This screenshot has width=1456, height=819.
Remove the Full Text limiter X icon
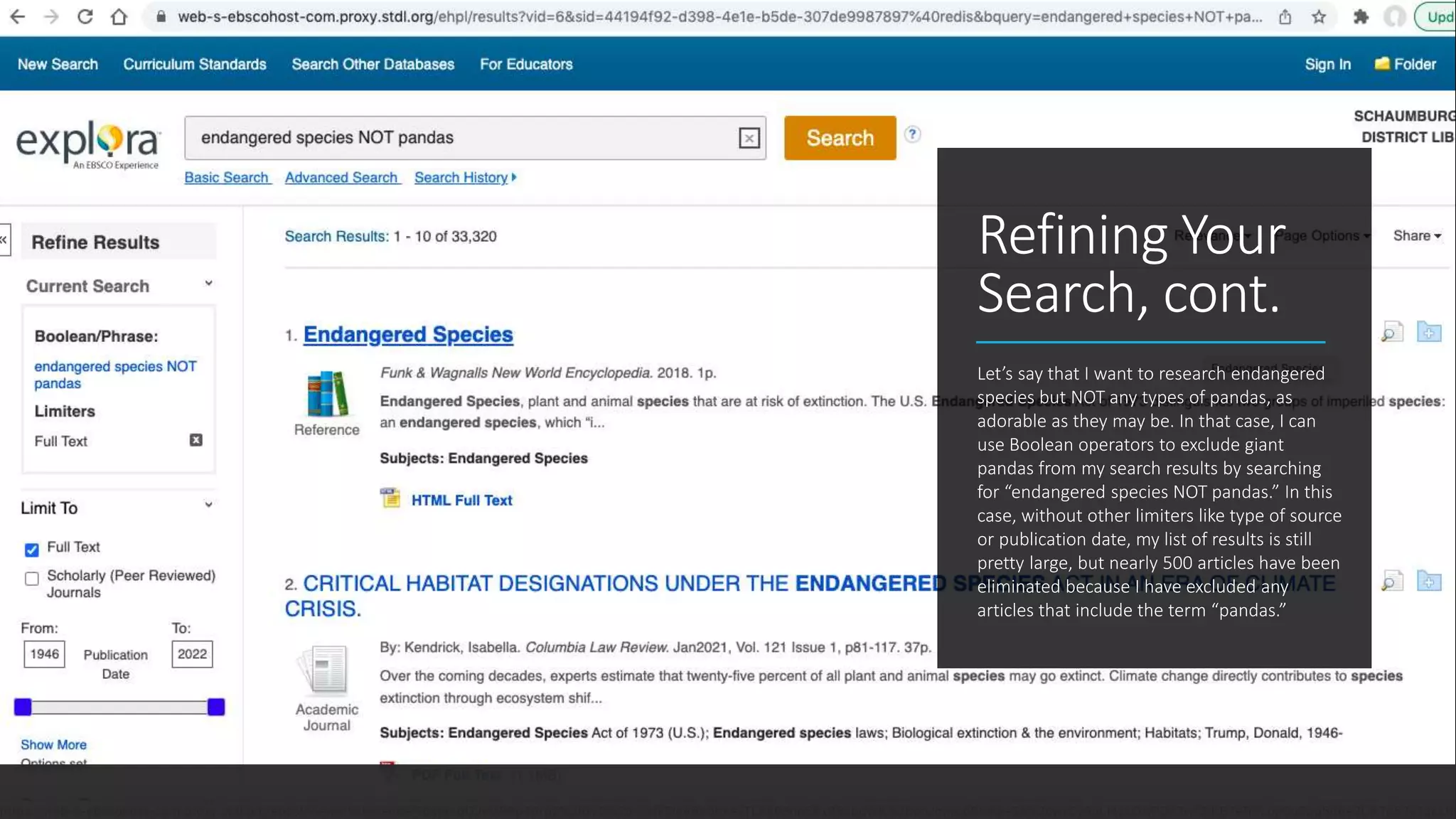196,440
